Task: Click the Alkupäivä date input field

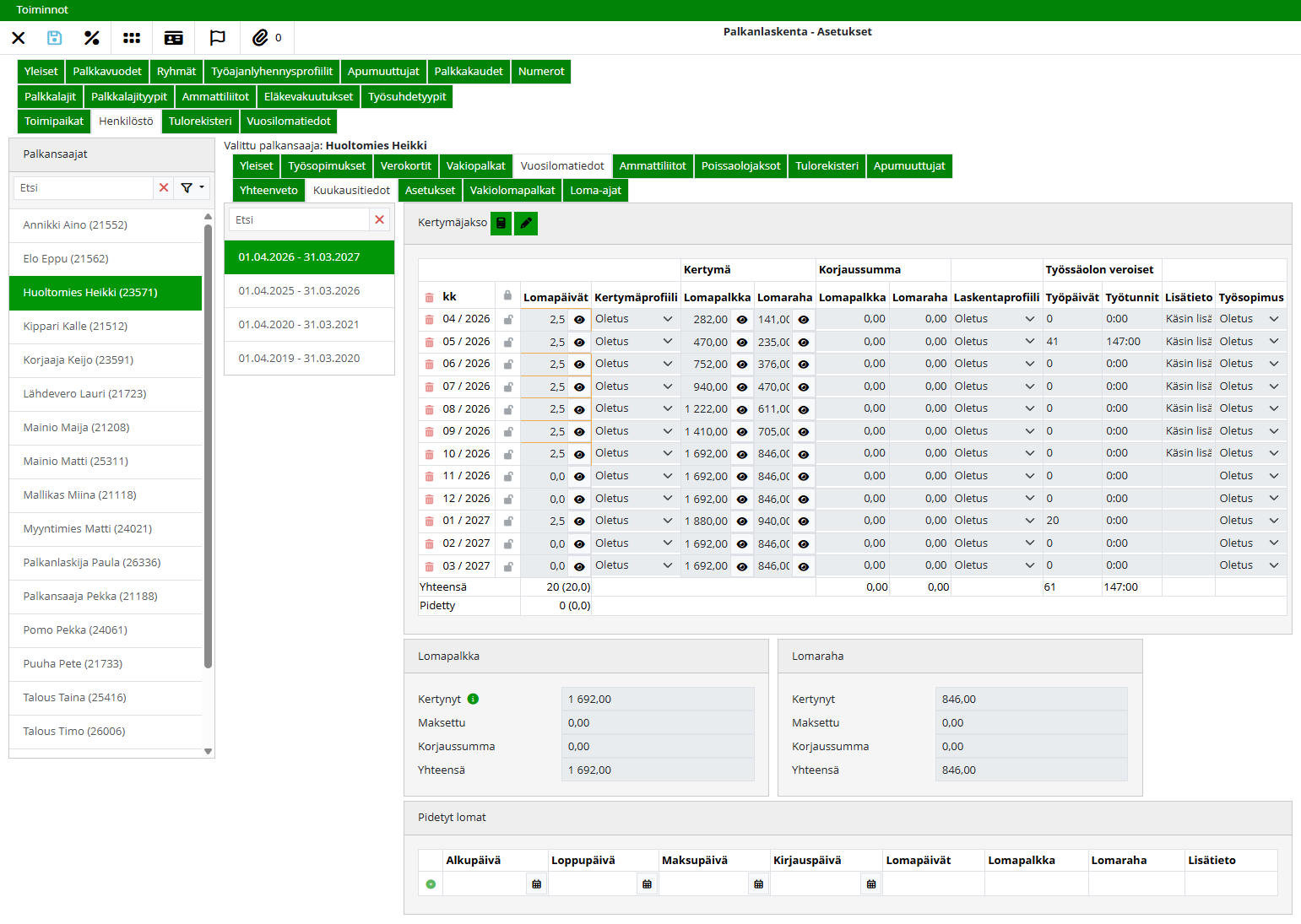Action: (x=485, y=884)
